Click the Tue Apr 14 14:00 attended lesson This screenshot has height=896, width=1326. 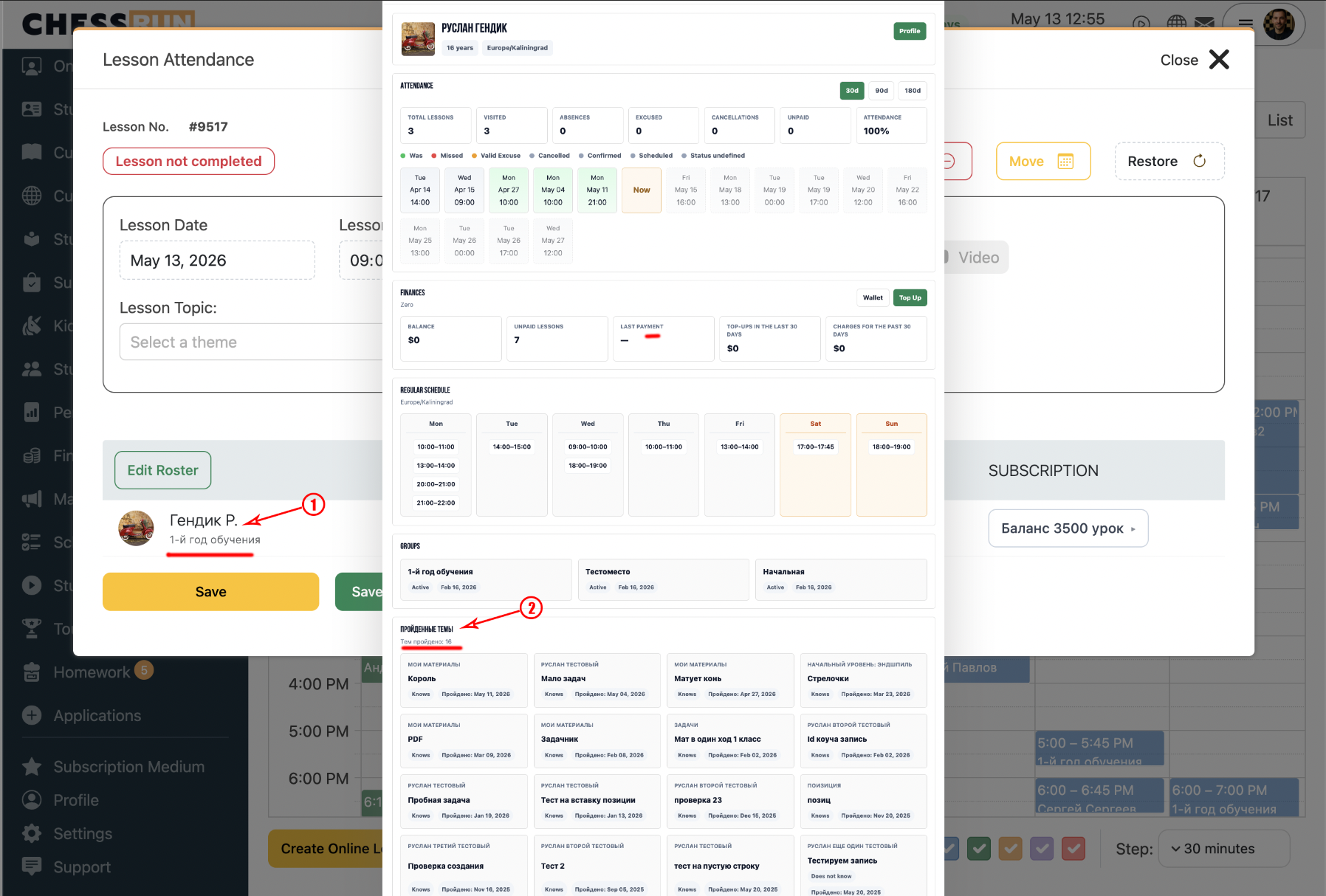point(420,190)
